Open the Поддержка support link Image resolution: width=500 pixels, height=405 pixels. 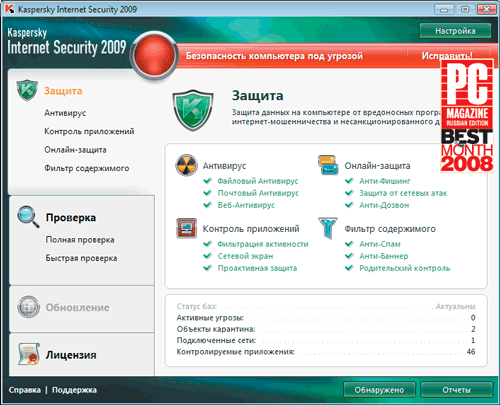[x=74, y=390]
